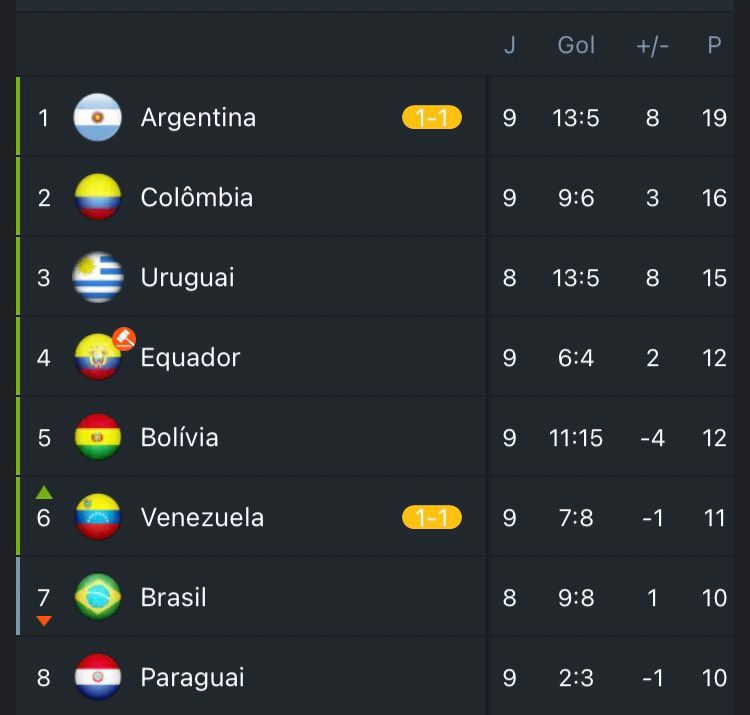Sort by the P points column header

tap(714, 45)
